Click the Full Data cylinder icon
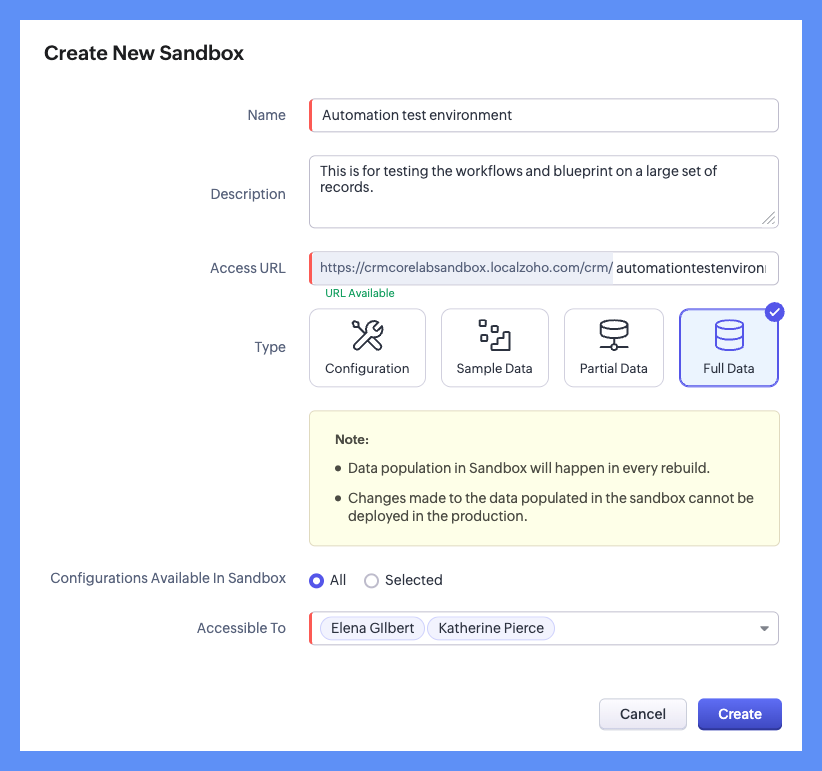 (728, 335)
